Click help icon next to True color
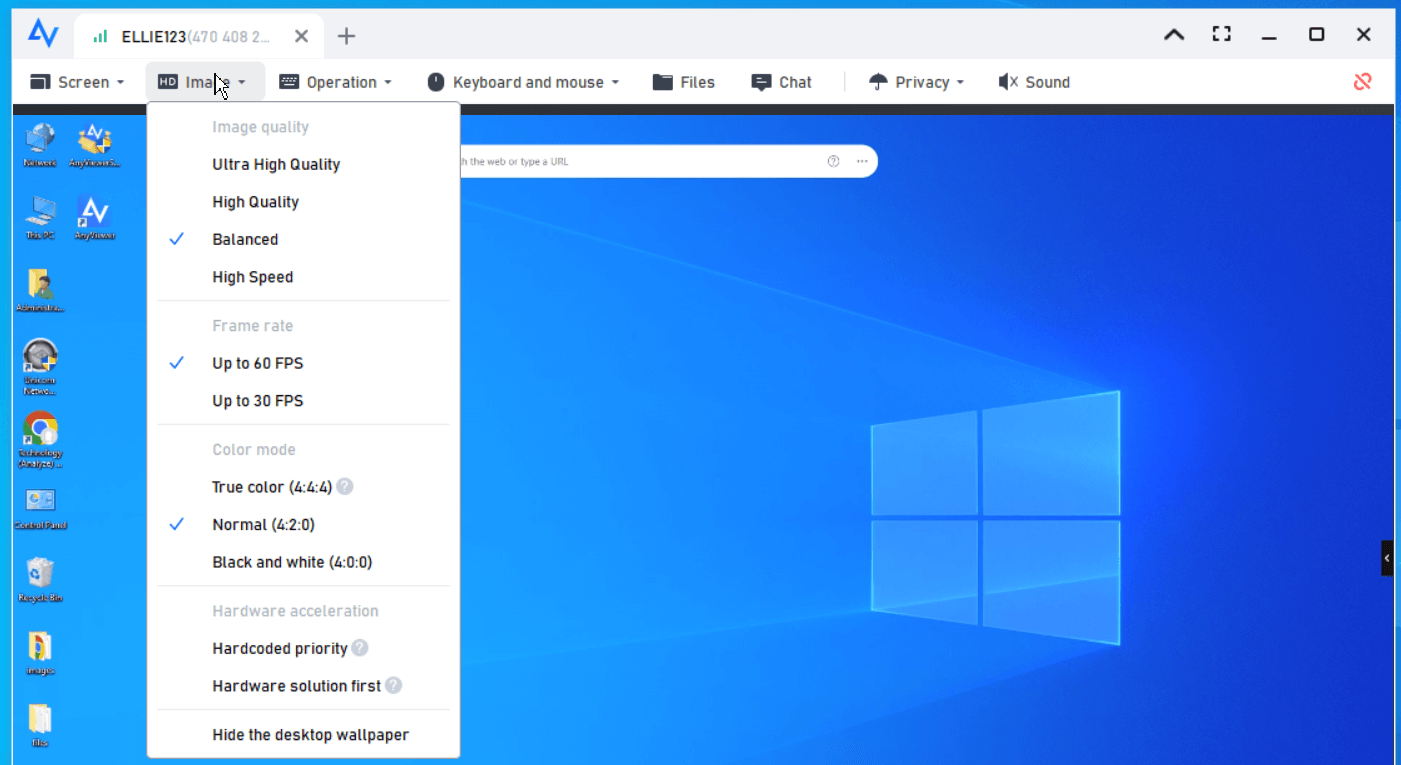This screenshot has height=765, width=1401. click(x=345, y=487)
